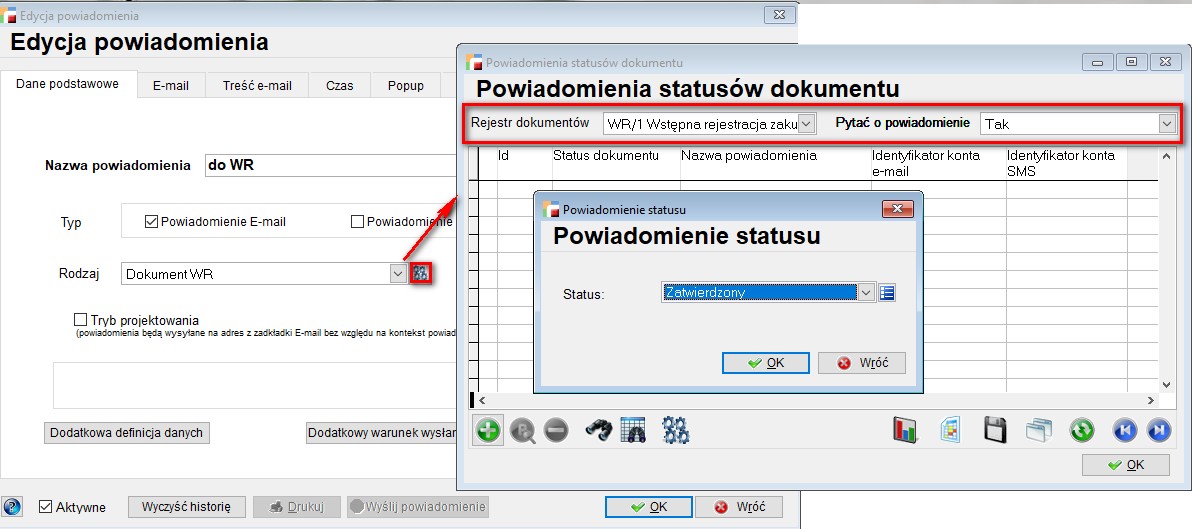Switch to the Treść e-mail tab
This screenshot has height=529, width=1192.
point(257,85)
